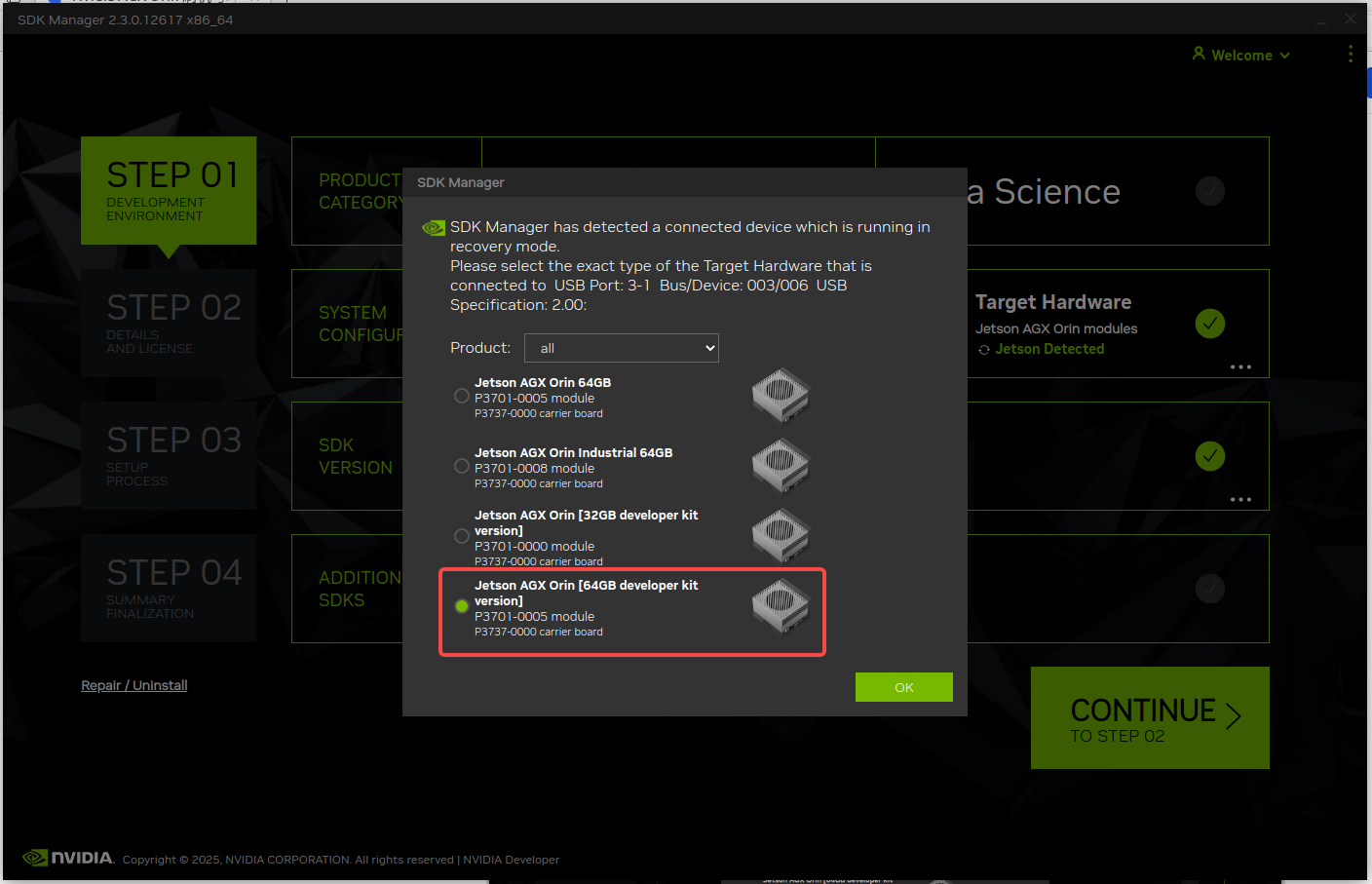The width and height of the screenshot is (1372, 884).
Task: Click the Additional SDKs label
Action: pos(360,589)
